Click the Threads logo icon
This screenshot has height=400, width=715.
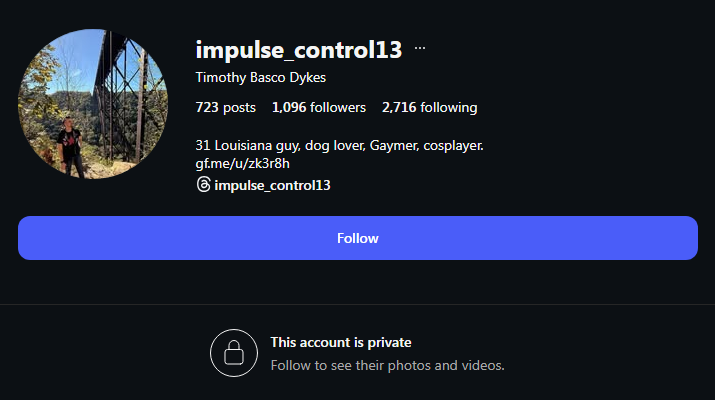point(204,185)
